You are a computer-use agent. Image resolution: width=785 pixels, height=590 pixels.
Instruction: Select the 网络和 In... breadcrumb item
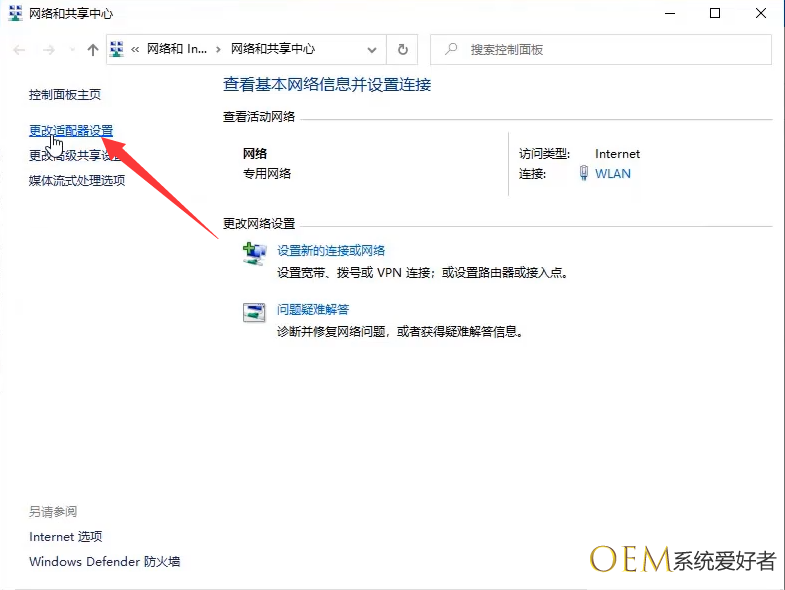pos(177,49)
